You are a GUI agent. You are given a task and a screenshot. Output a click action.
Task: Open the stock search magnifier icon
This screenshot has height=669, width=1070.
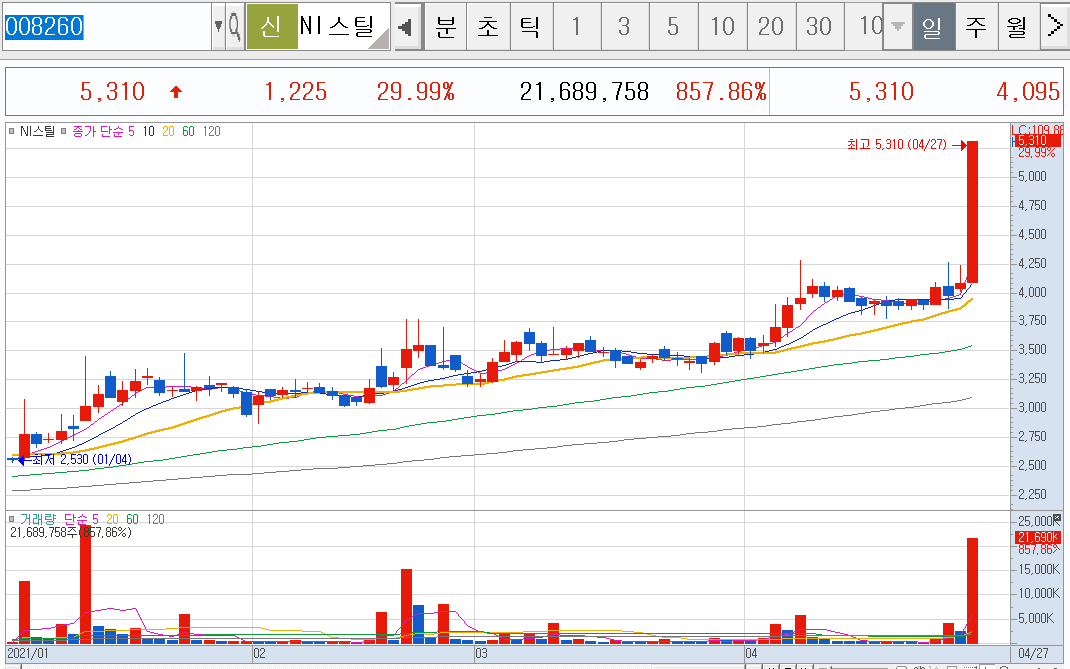pyautogui.click(x=235, y=27)
